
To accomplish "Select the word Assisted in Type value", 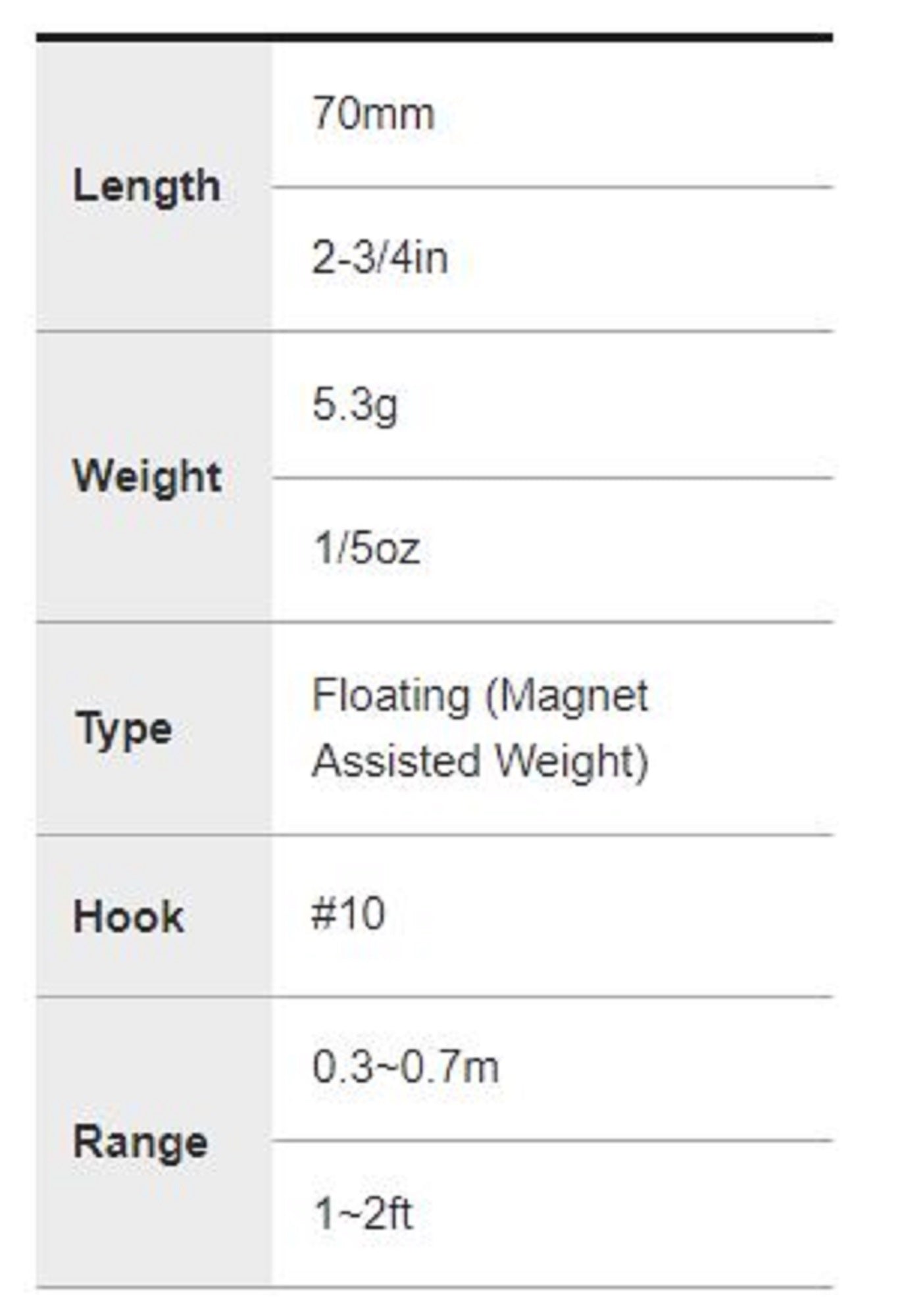I will point(397,761).
